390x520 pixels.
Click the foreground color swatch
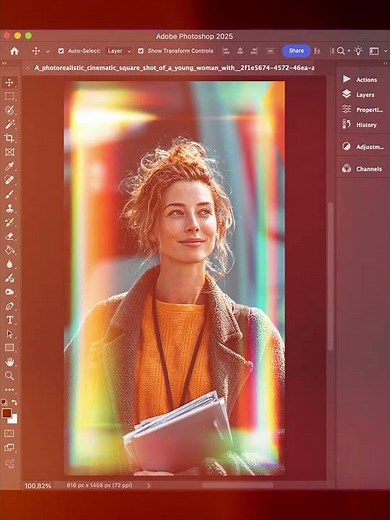7,413
